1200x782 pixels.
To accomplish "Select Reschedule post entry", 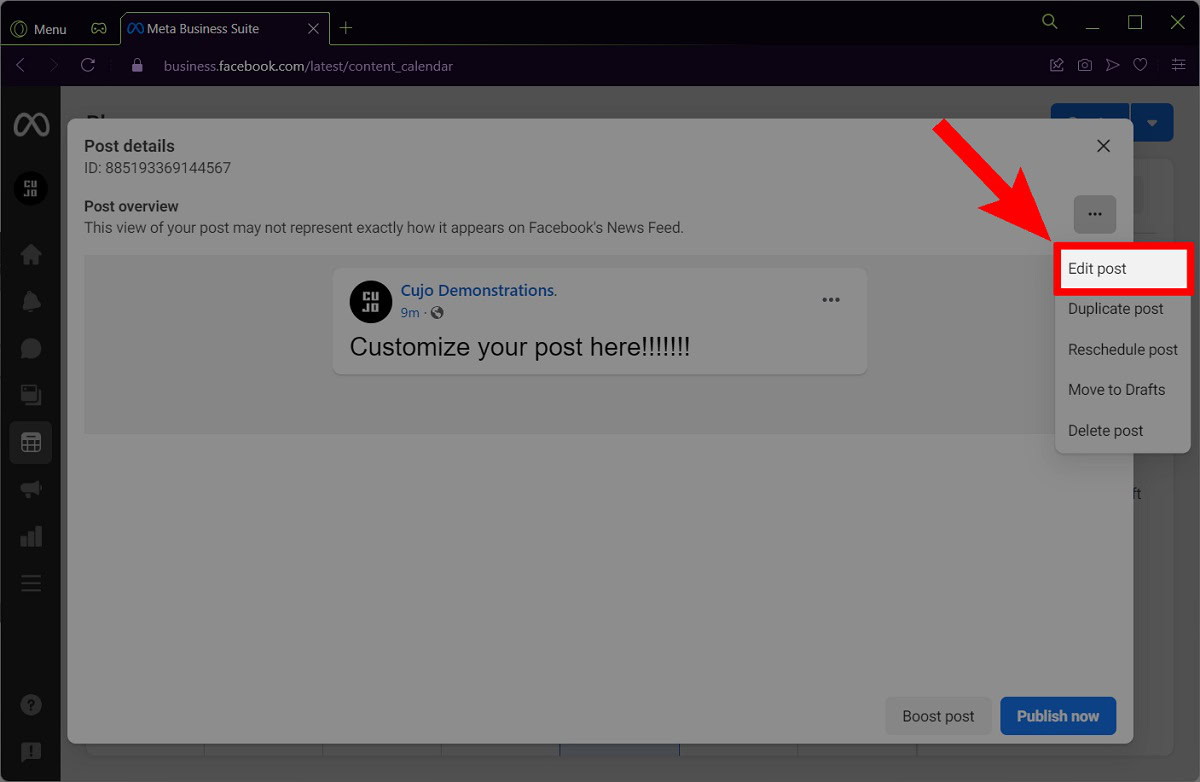I will click(1122, 350).
